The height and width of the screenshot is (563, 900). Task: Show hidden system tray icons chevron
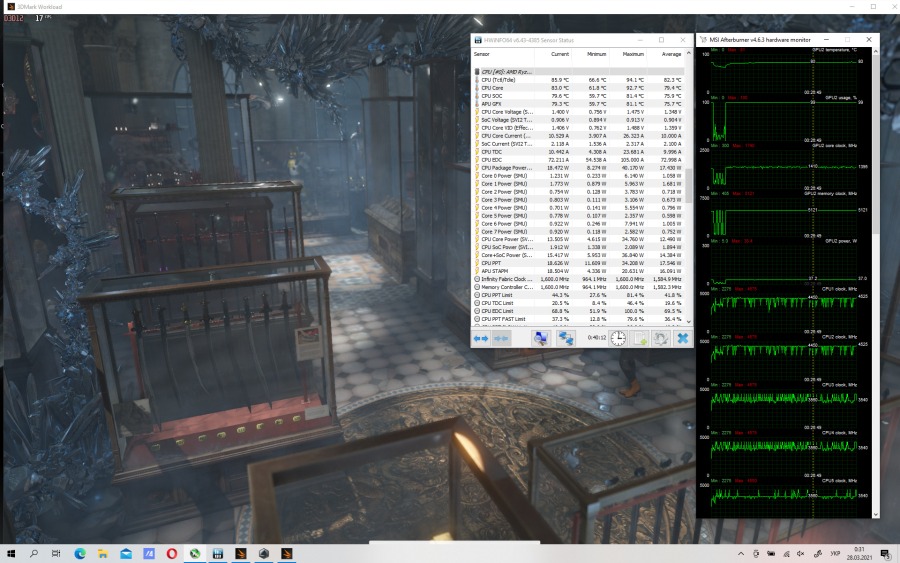(741, 554)
